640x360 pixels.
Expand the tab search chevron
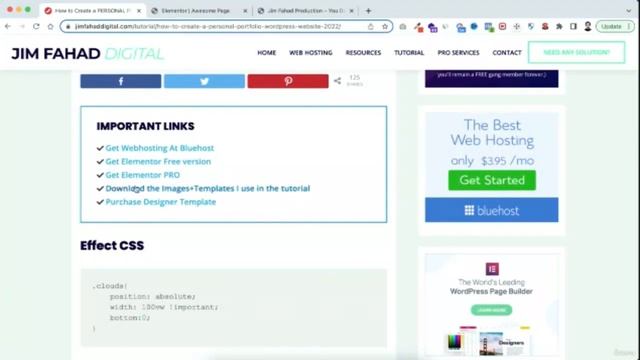pos(629,11)
